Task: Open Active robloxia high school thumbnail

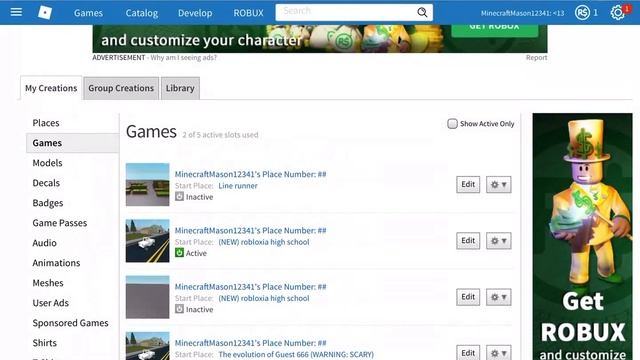Action: tap(147, 241)
